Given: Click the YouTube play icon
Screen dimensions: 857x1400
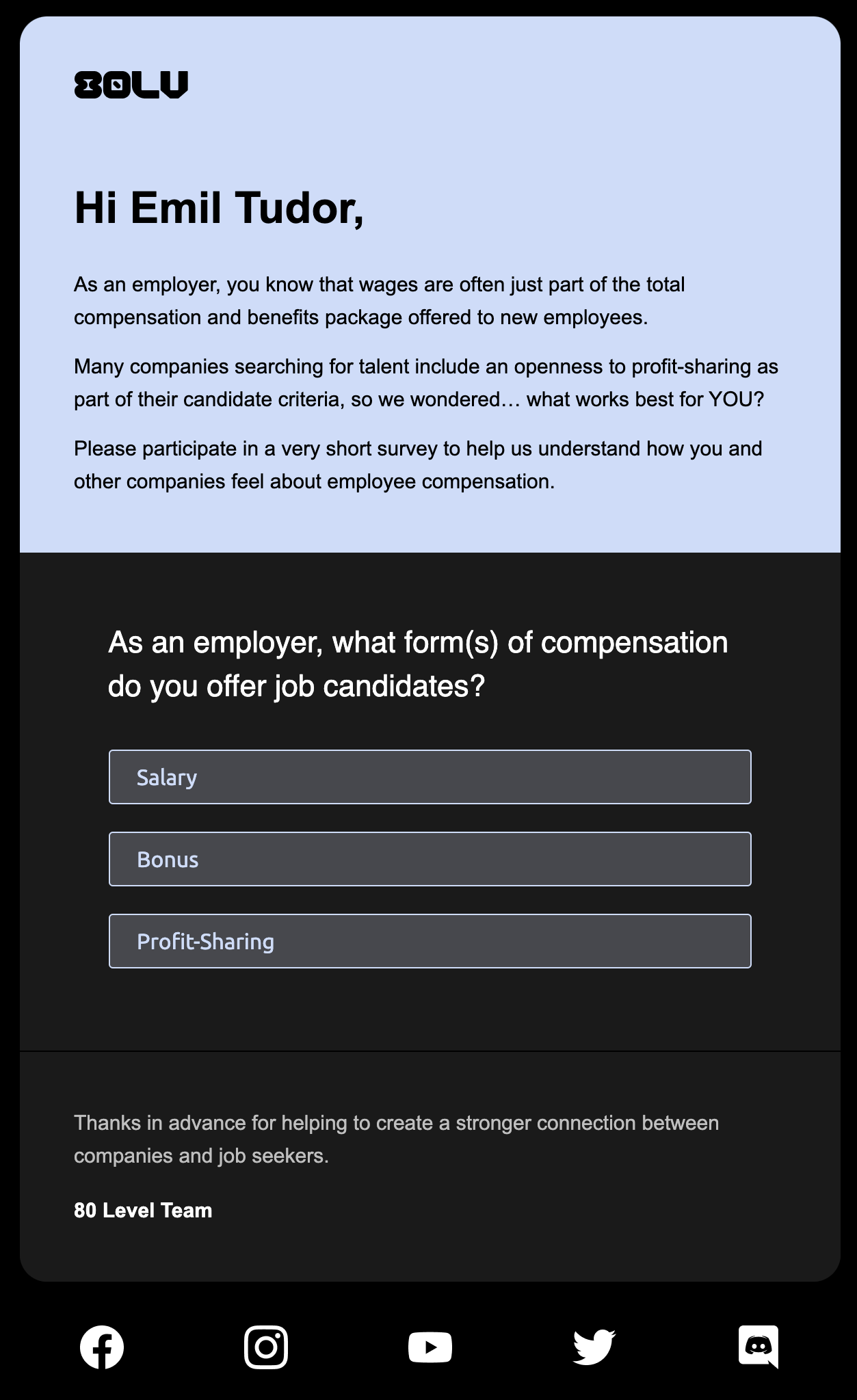Looking at the screenshot, I should pyautogui.click(x=430, y=1347).
